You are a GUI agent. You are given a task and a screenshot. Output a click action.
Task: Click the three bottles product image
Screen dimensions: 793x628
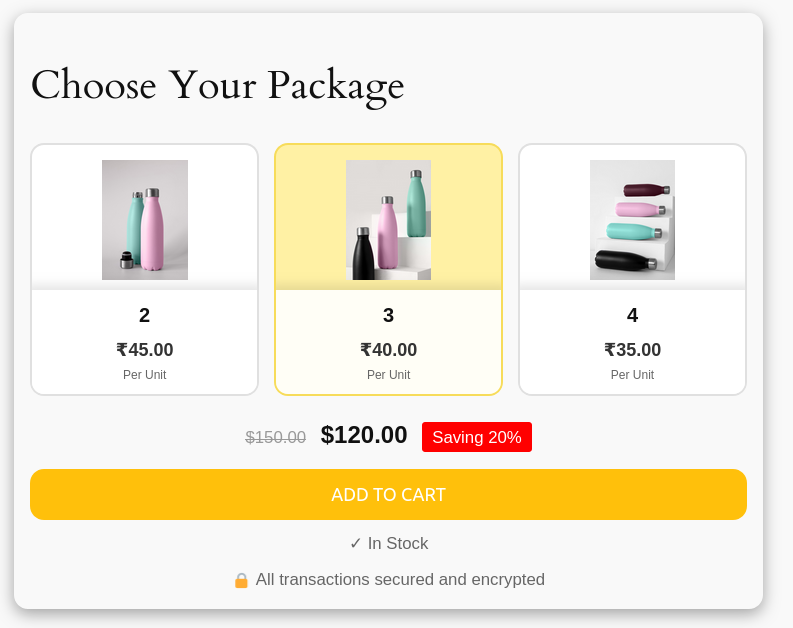point(388,220)
